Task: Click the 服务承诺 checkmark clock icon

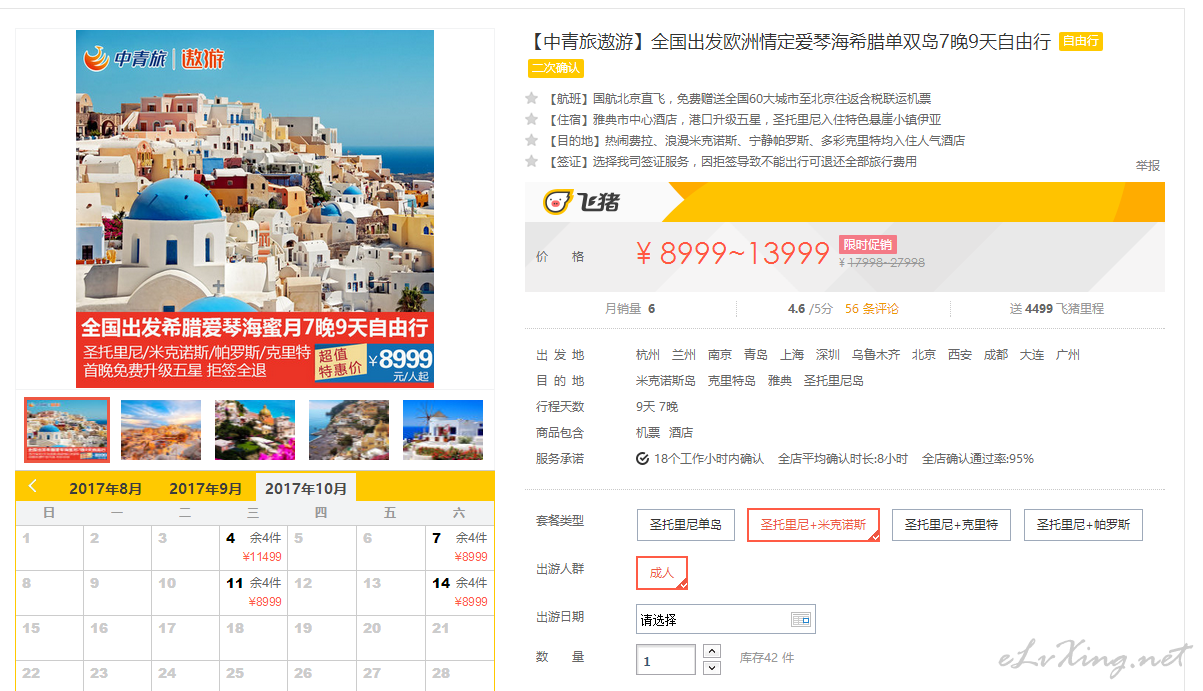Action: coord(642,459)
